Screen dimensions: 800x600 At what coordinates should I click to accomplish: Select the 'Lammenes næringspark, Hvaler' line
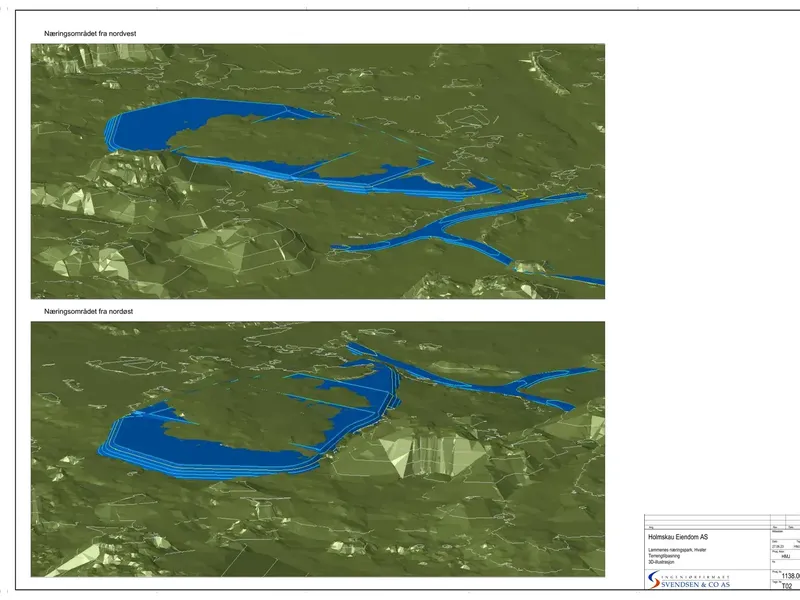point(677,550)
